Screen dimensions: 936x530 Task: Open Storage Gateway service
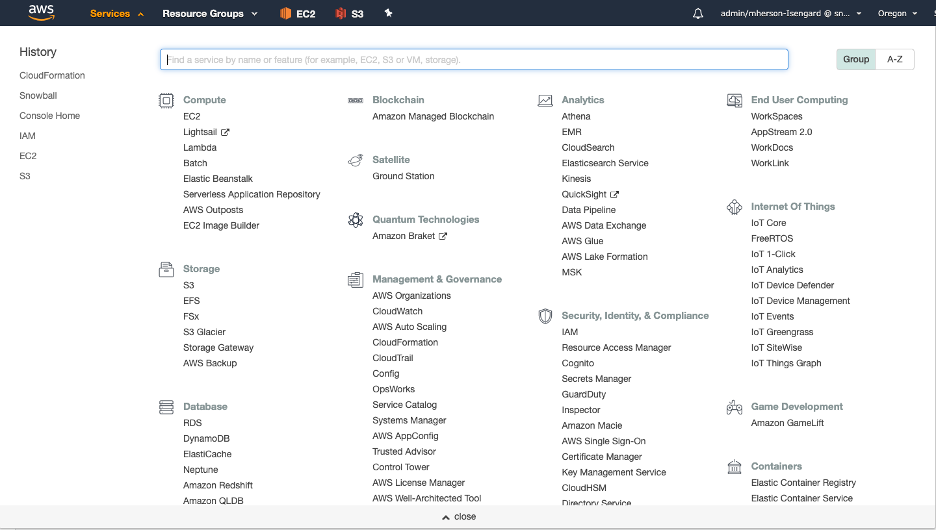(218, 347)
